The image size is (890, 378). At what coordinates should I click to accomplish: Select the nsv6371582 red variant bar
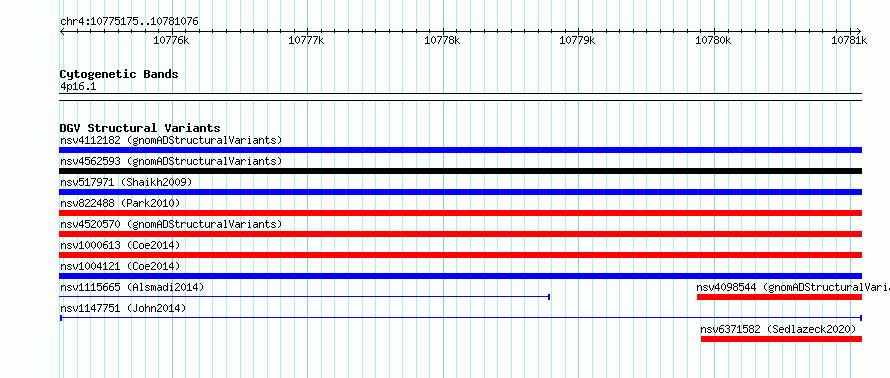click(x=782, y=339)
